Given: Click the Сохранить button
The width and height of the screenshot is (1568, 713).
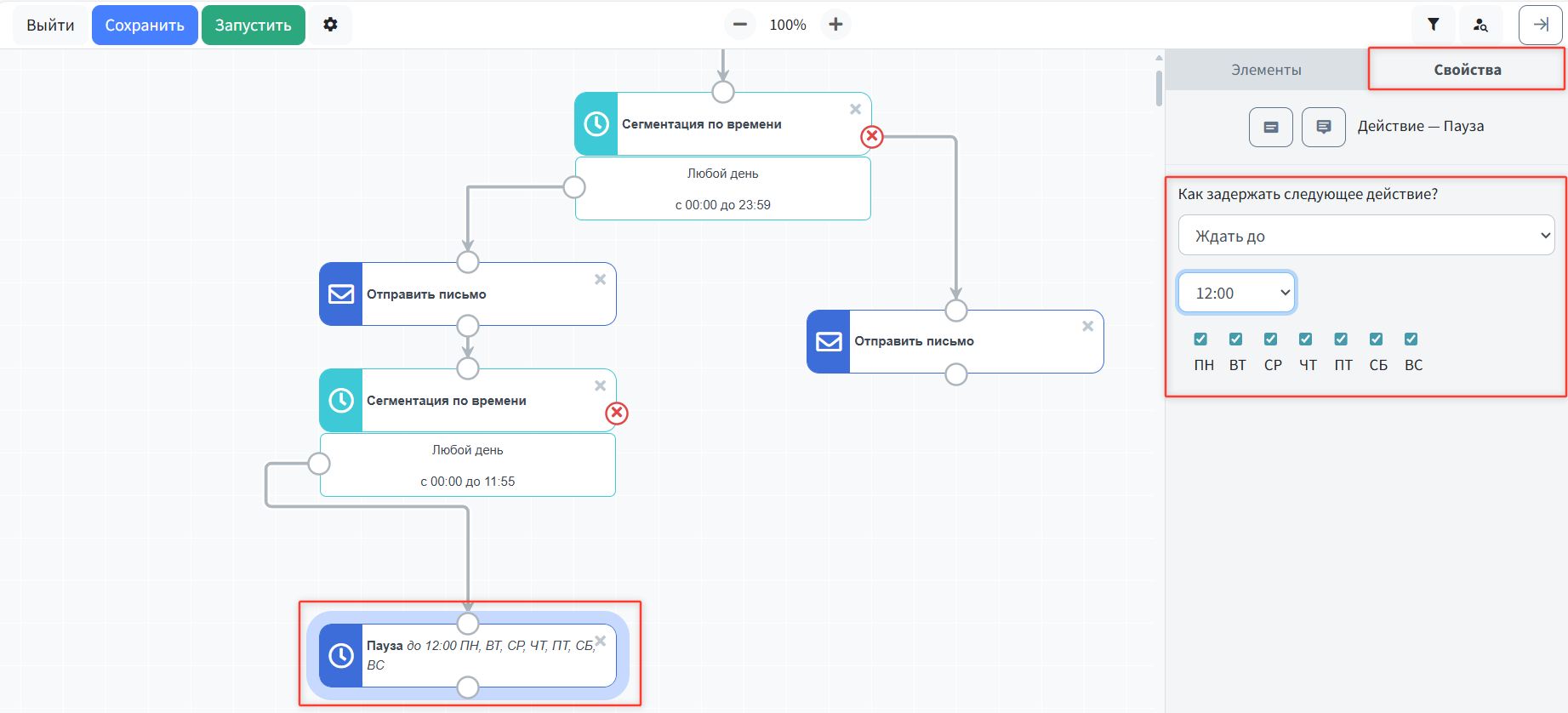Looking at the screenshot, I should (x=145, y=25).
